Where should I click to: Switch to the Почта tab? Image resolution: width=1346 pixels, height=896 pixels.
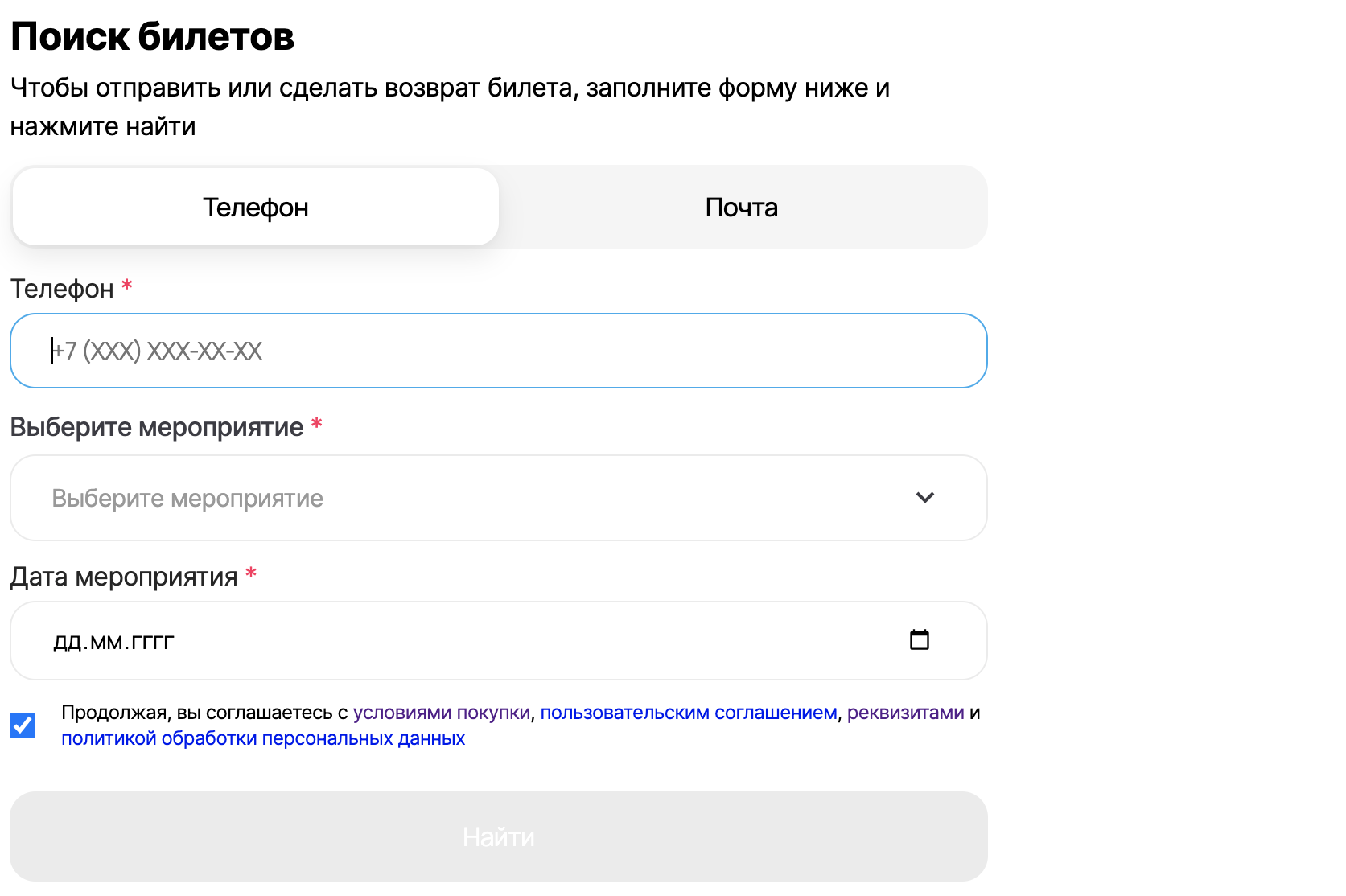741,208
